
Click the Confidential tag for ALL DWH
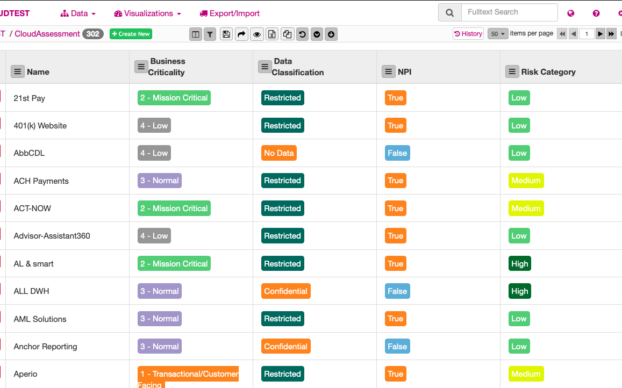[286, 291]
